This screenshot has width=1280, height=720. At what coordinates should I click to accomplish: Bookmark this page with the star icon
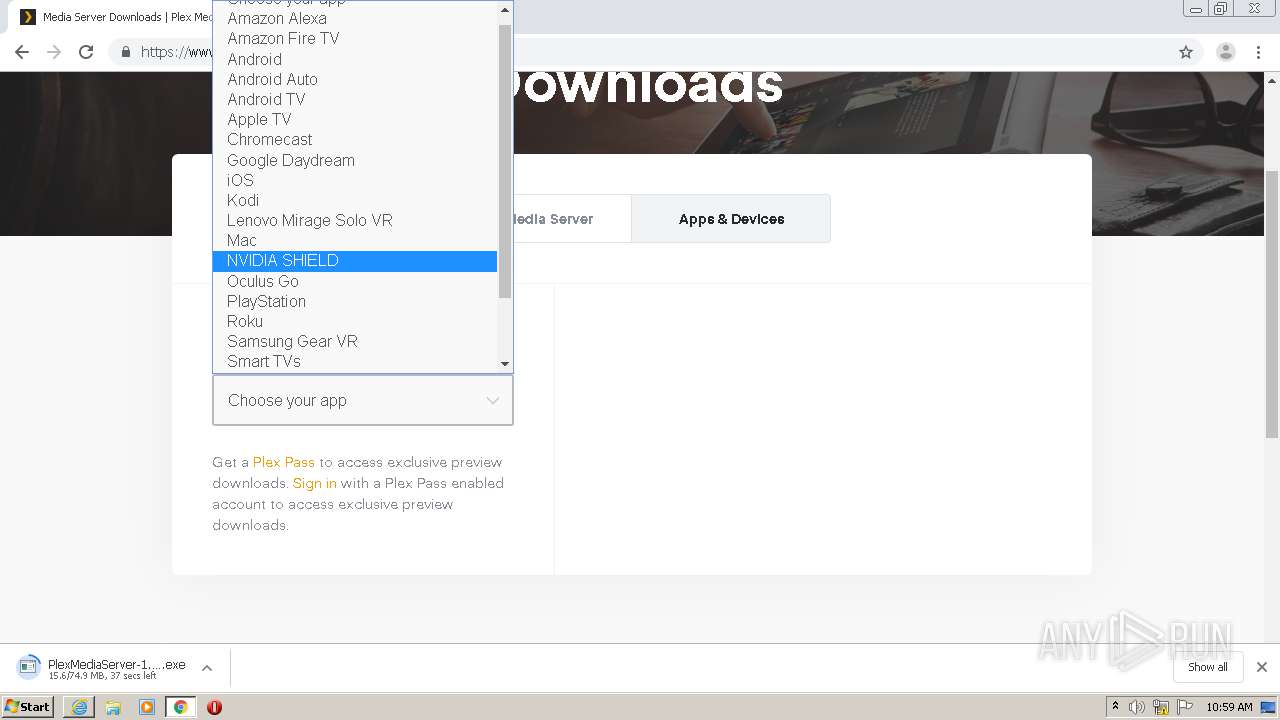point(1186,52)
